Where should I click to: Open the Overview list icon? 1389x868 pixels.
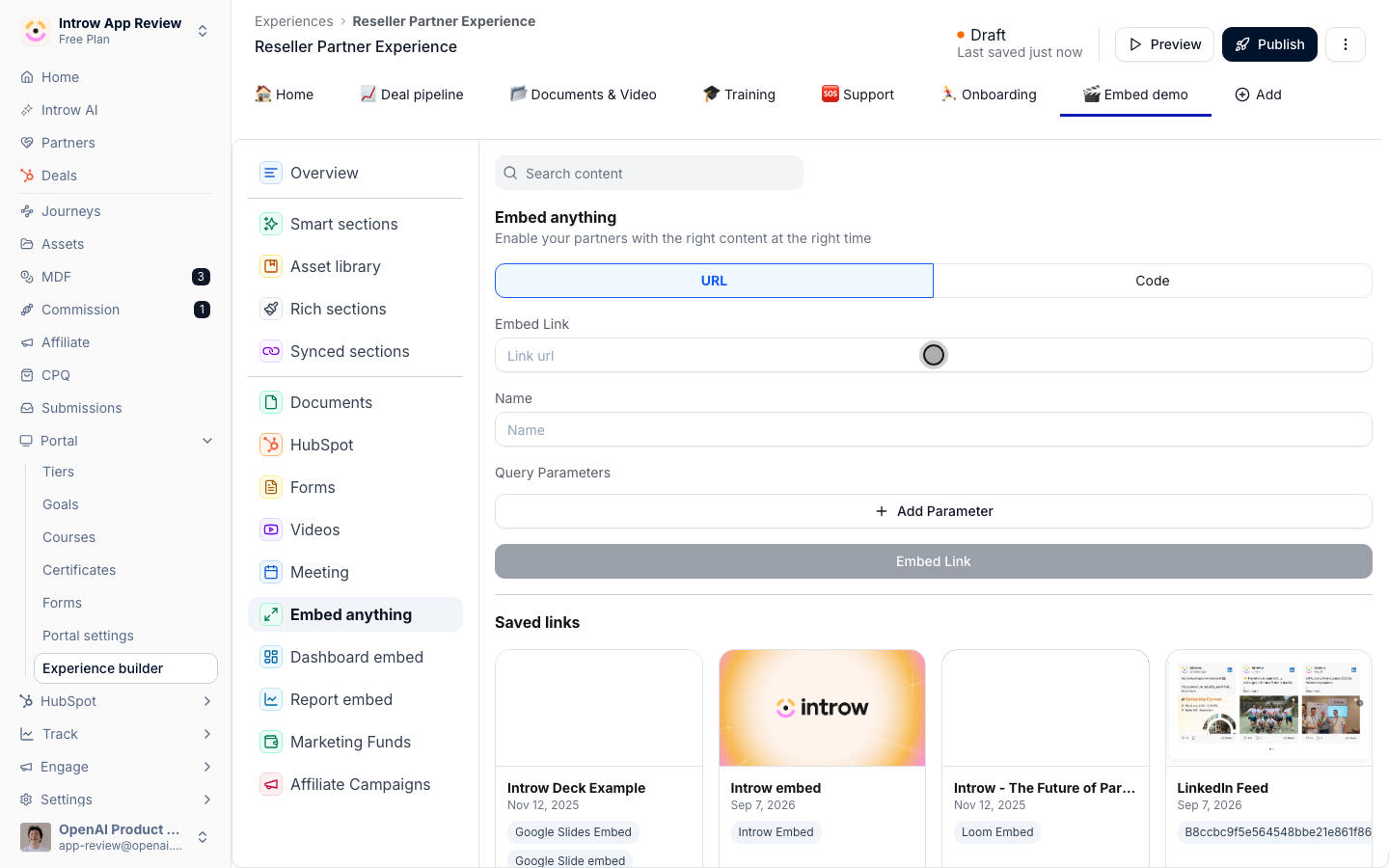[x=271, y=173]
